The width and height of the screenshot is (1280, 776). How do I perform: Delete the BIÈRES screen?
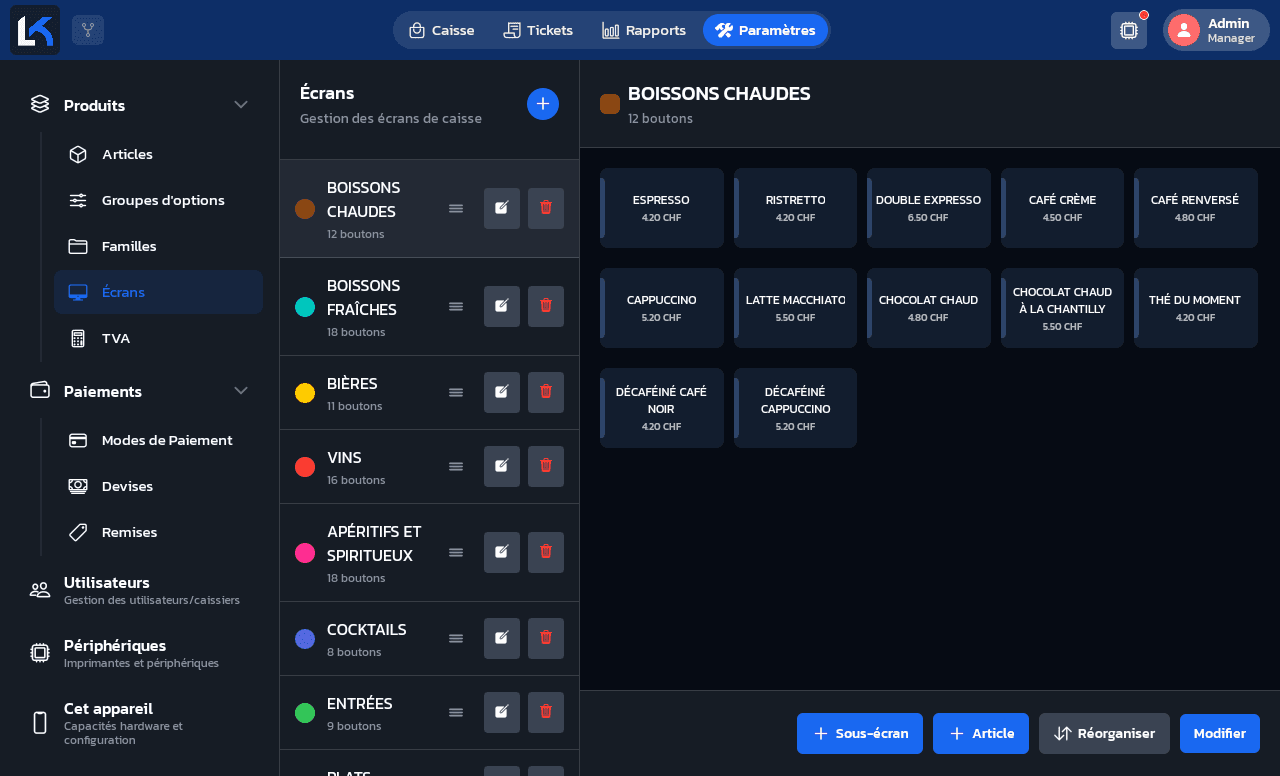click(546, 392)
